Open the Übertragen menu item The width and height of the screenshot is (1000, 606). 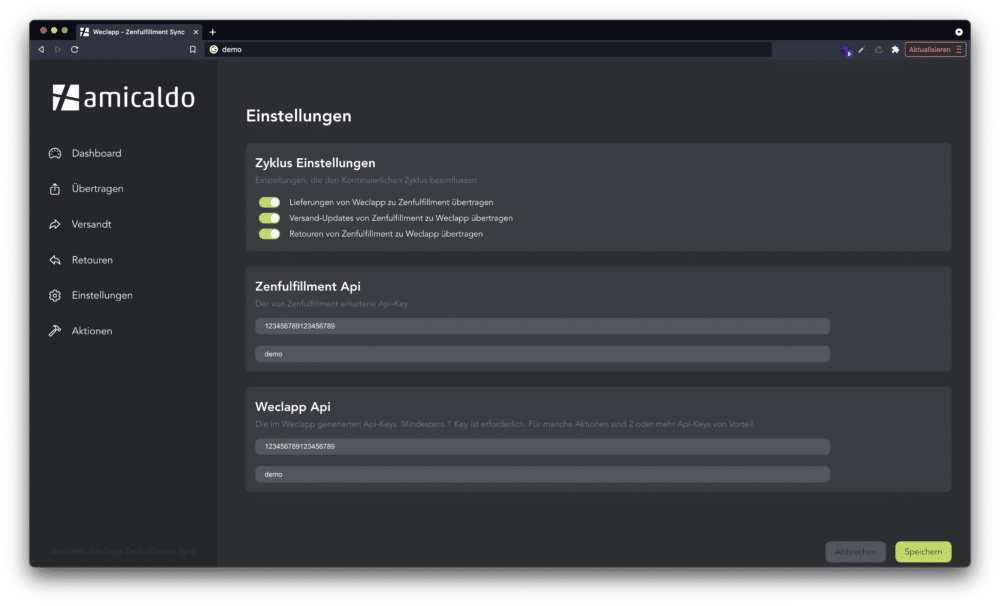tap(98, 189)
